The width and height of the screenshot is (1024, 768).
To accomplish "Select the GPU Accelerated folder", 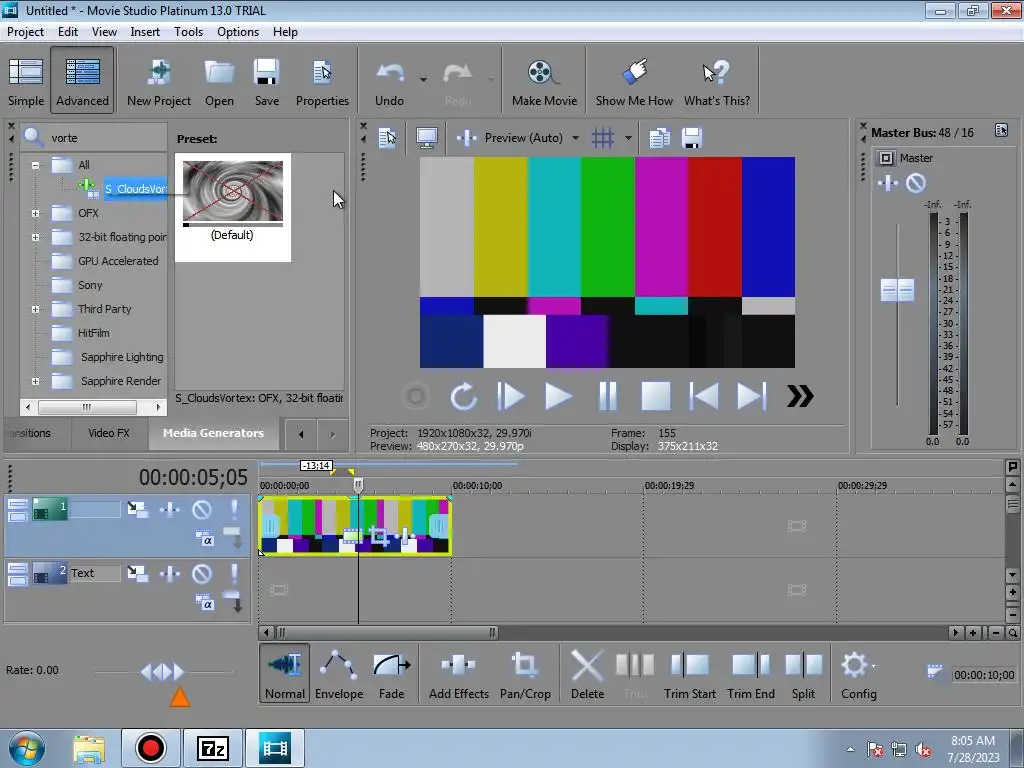I will coord(118,261).
